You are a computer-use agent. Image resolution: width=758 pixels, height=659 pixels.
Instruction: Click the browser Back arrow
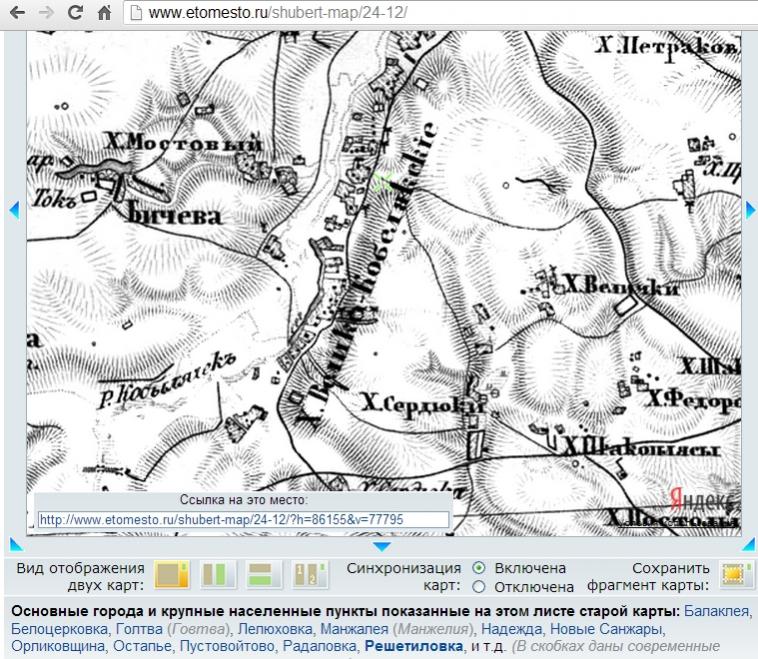[17, 15]
